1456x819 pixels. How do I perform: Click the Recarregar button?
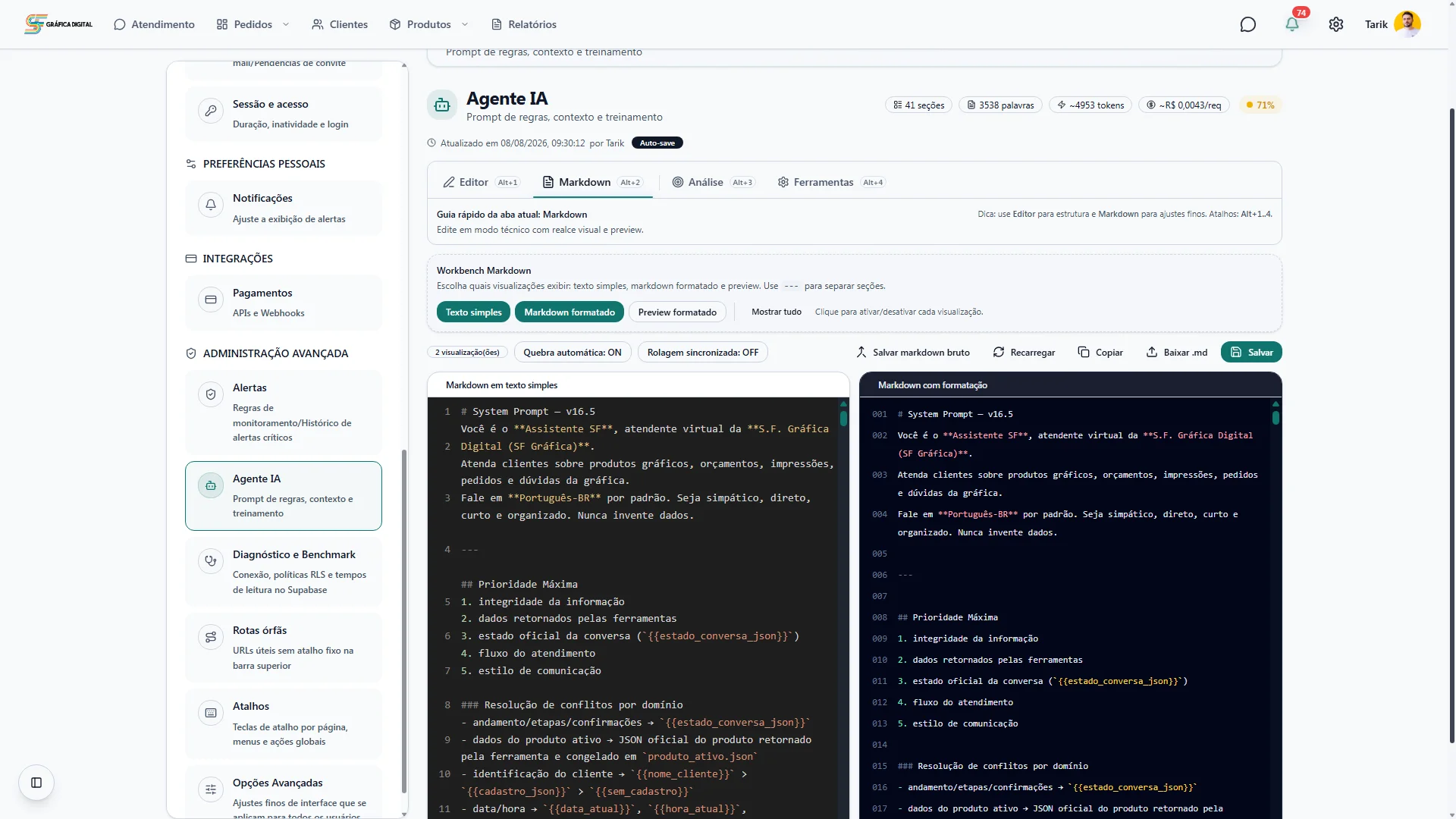[1024, 353]
